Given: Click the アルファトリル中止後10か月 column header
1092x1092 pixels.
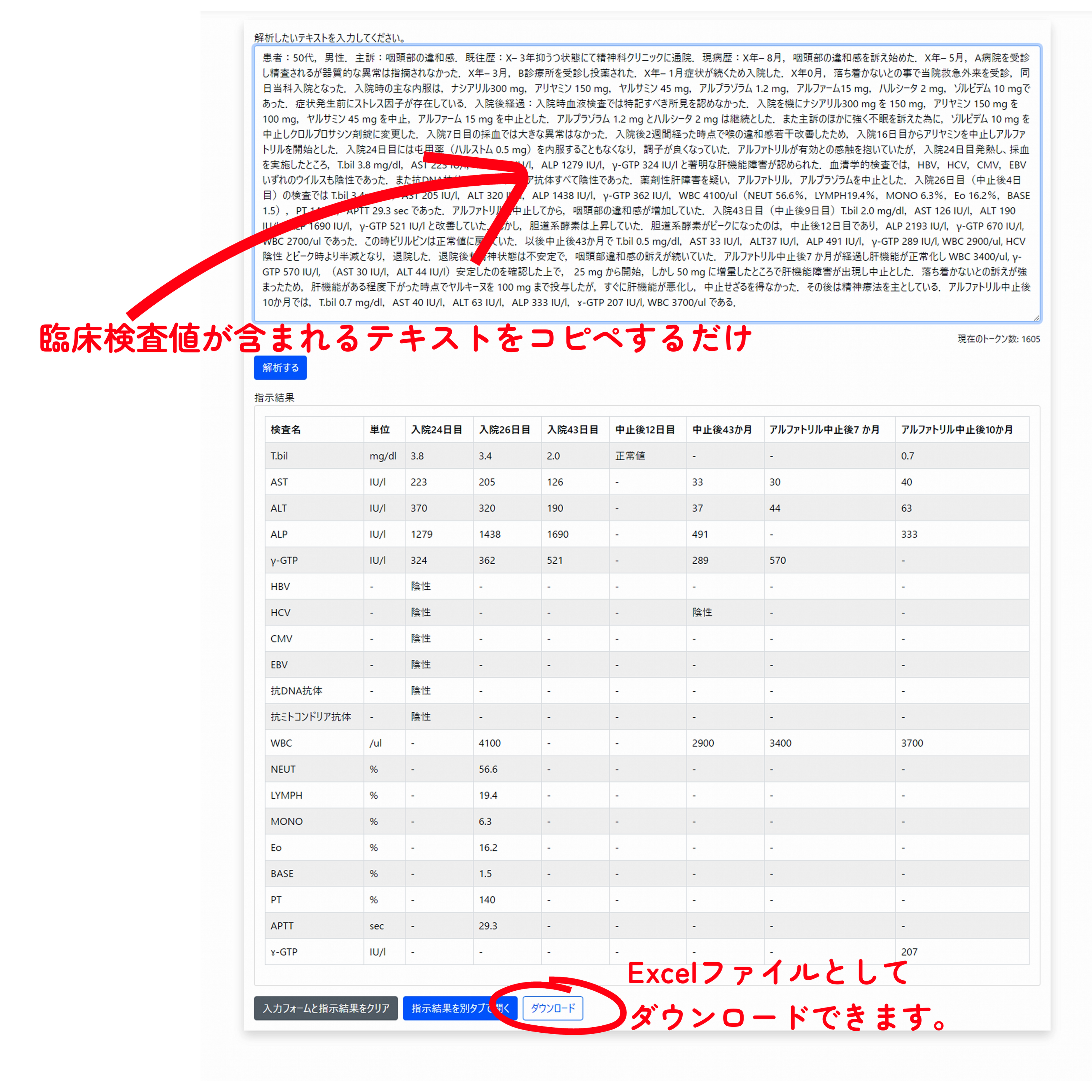Looking at the screenshot, I should coord(956,430).
